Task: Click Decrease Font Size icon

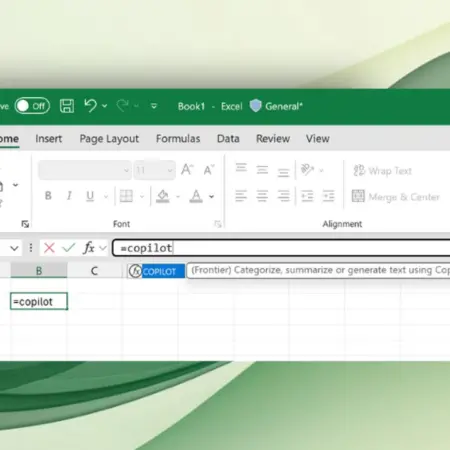Action: [209, 170]
